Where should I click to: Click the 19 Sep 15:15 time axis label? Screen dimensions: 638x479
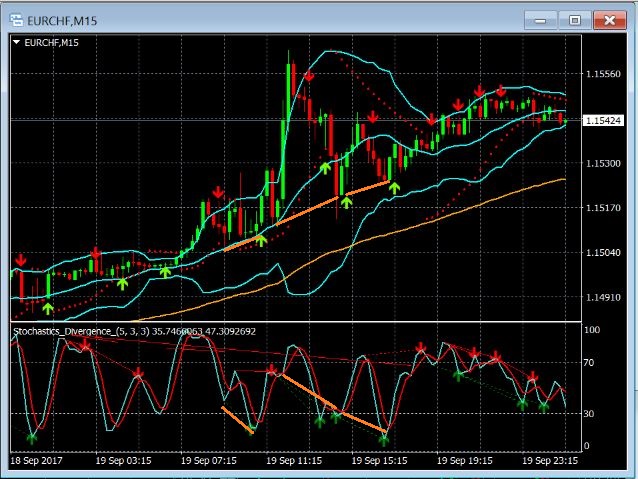coord(379,460)
